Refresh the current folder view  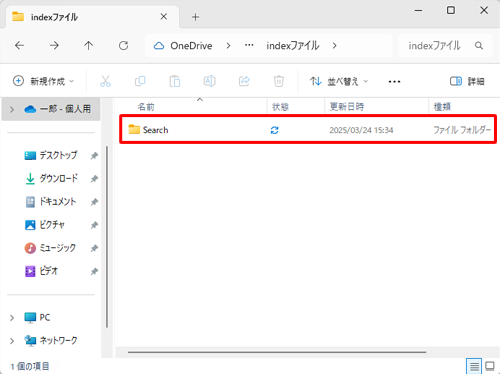[x=124, y=45]
